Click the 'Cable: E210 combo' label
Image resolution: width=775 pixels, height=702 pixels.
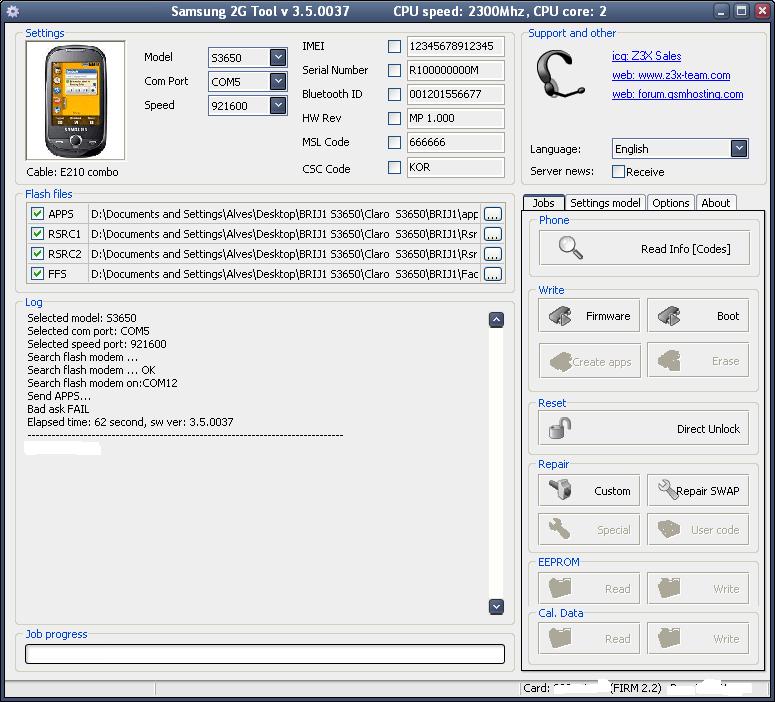73,172
